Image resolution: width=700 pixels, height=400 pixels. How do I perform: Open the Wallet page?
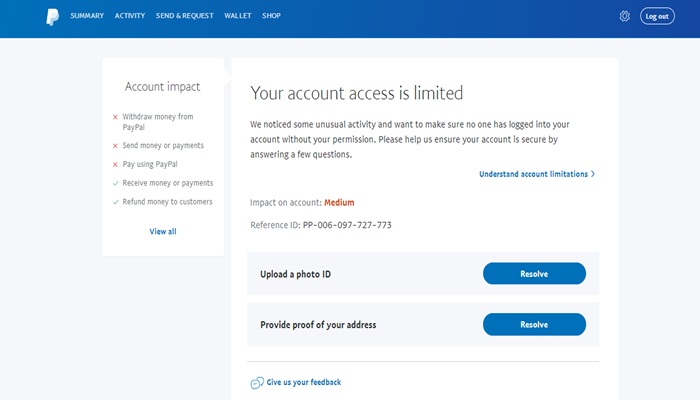pos(238,16)
